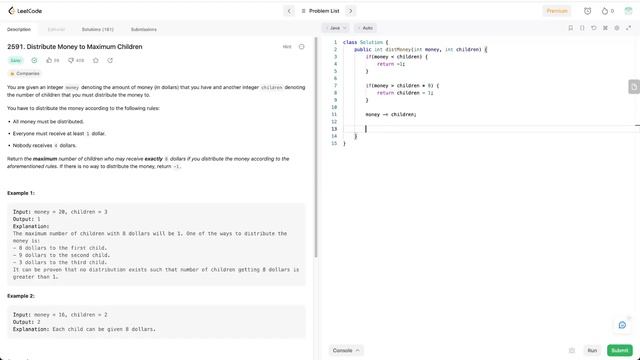The height and width of the screenshot is (360, 640).
Task: Click 'Everyone must receive at least 1 dollar' text
Action: [x=59, y=133]
